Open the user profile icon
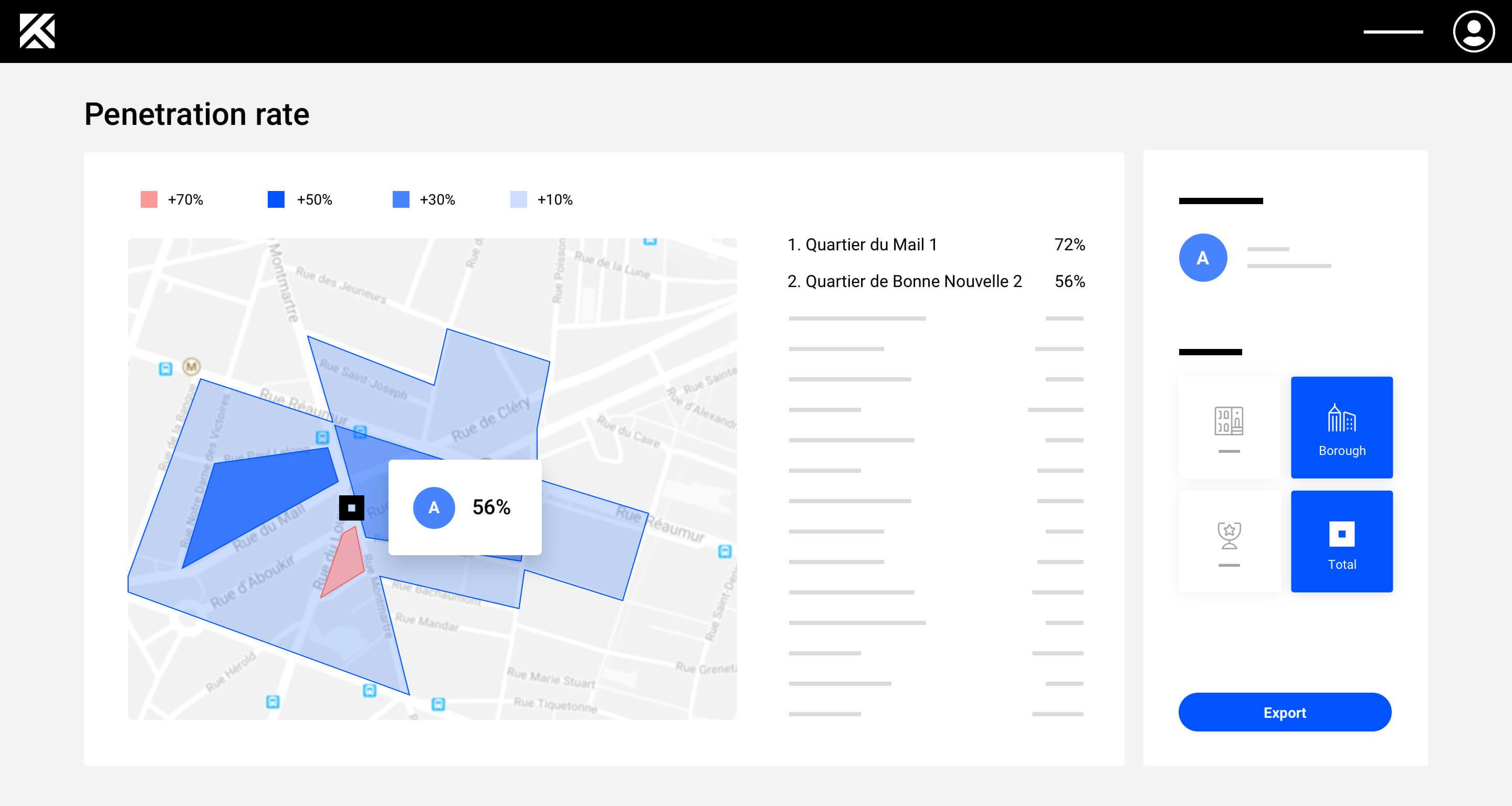 (x=1473, y=31)
